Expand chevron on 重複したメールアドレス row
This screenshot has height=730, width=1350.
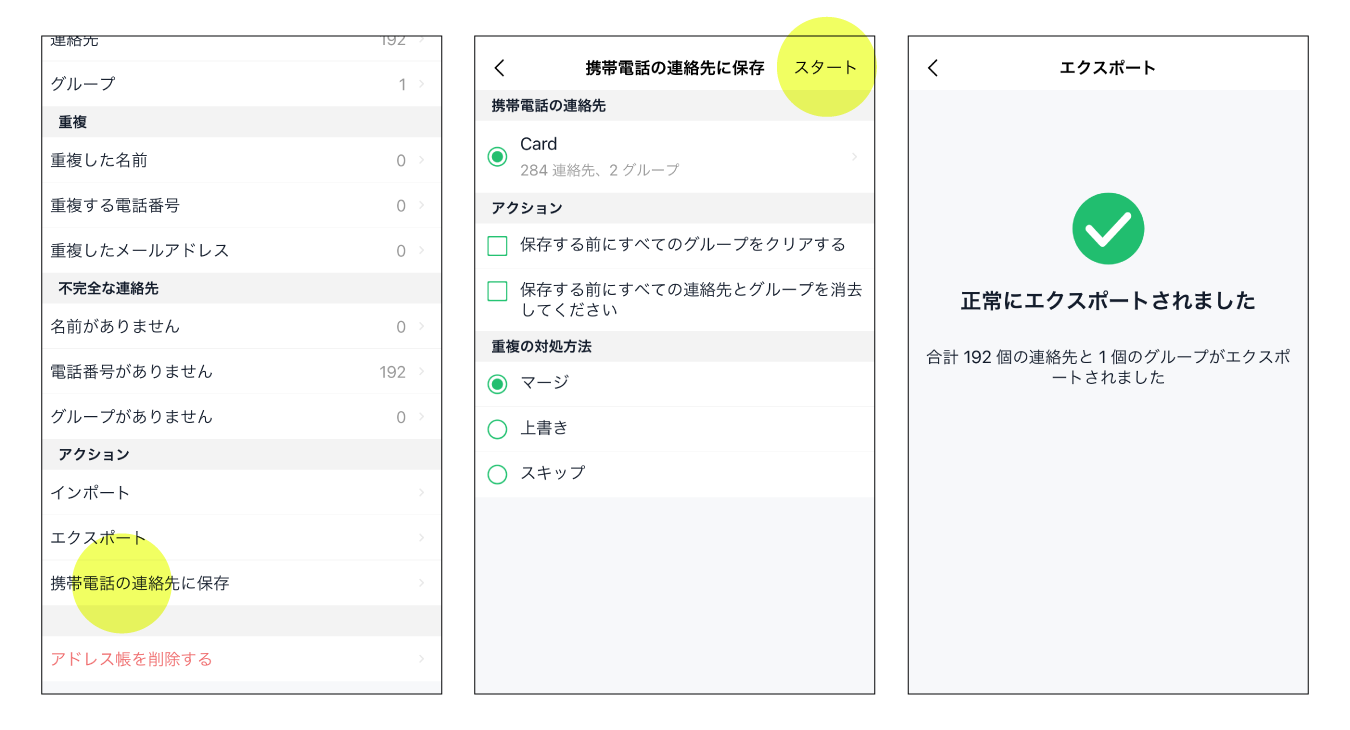coord(422,251)
